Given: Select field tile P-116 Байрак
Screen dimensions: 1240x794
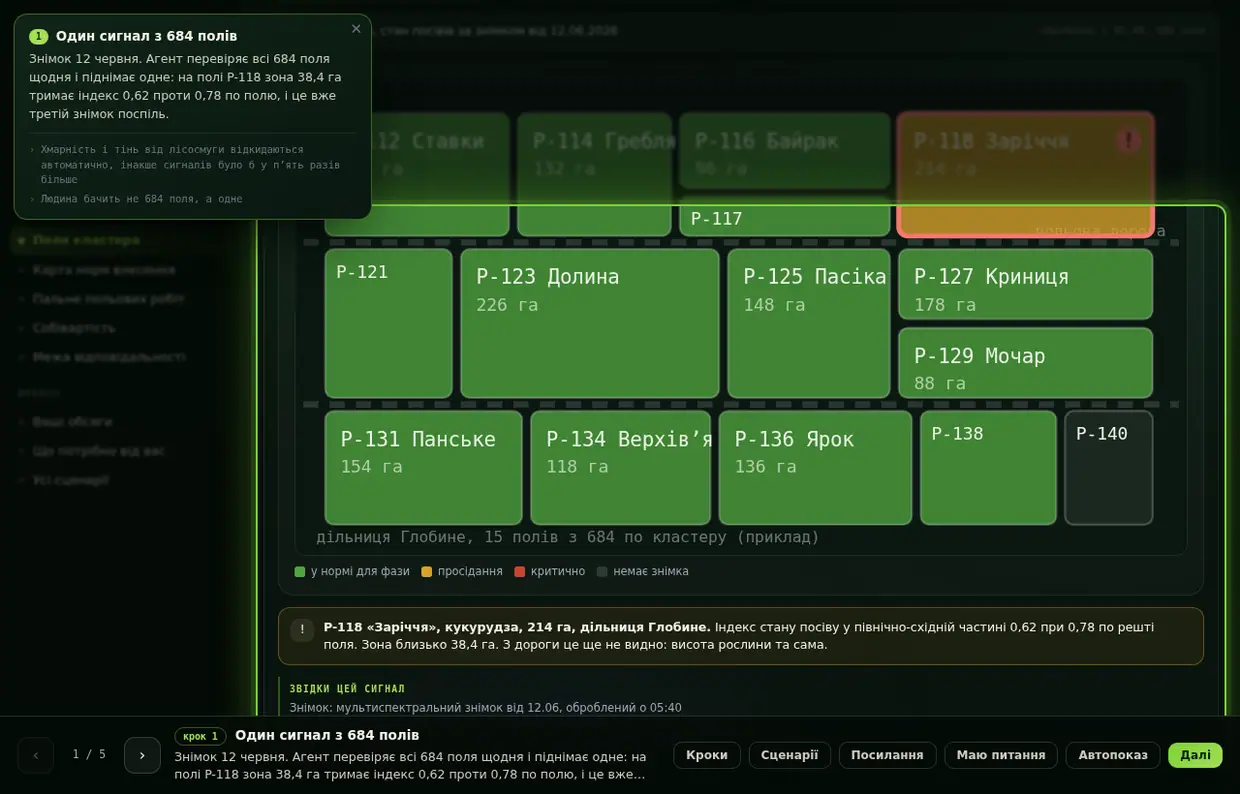Looking at the screenshot, I should [x=785, y=151].
